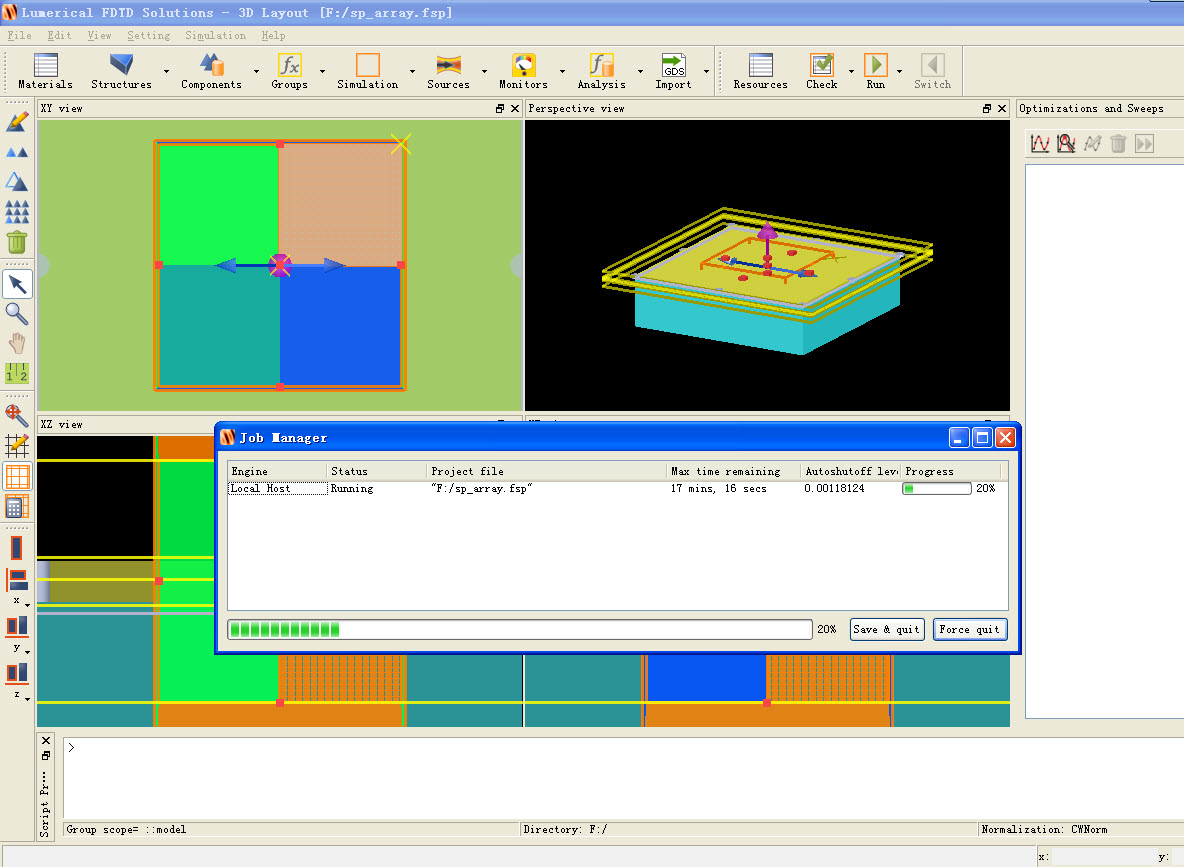The height and width of the screenshot is (867, 1184).
Task: Close the Script Prompt panel
Action: click(x=46, y=741)
